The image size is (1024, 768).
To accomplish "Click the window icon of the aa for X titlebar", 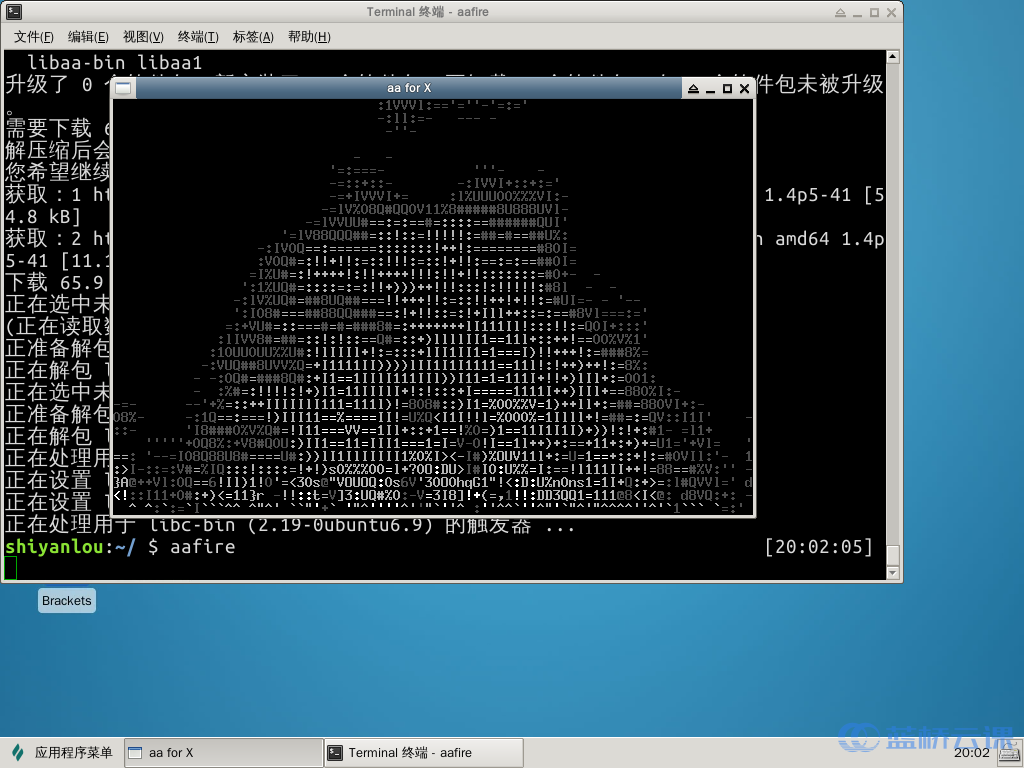I will [122, 88].
